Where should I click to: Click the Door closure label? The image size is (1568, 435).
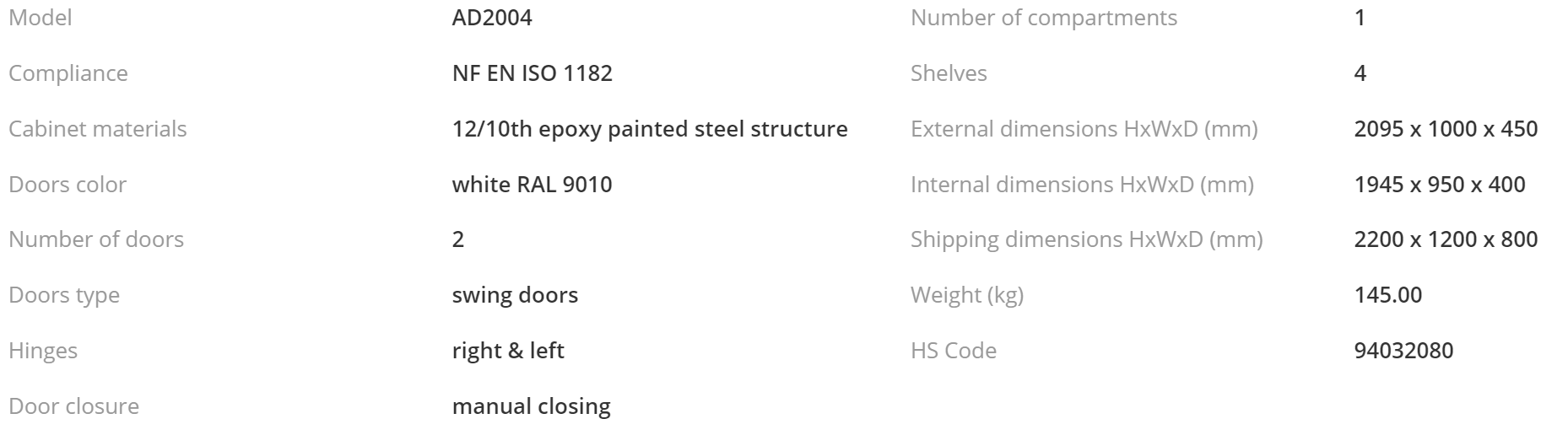point(74,406)
